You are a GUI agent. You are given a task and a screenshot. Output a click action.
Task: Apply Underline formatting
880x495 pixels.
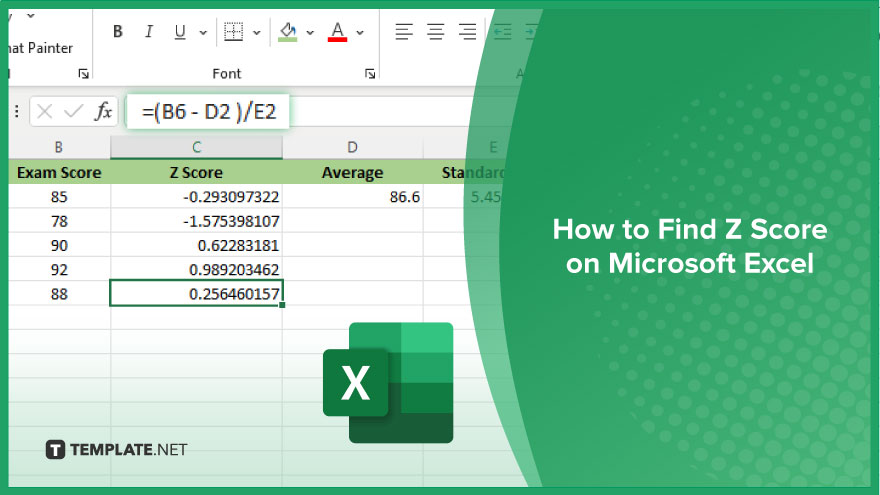coord(180,31)
